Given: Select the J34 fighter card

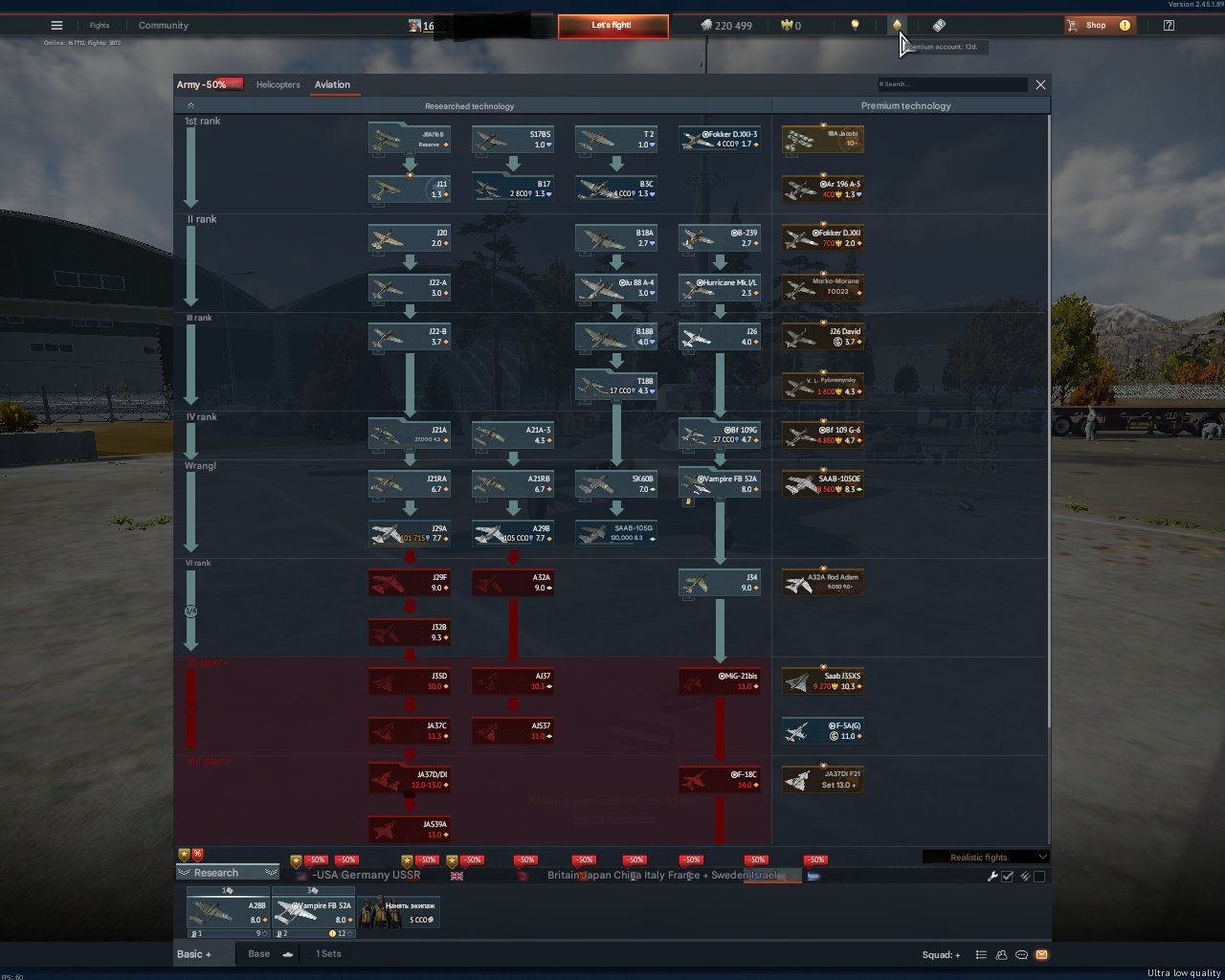Looking at the screenshot, I should coord(720,582).
